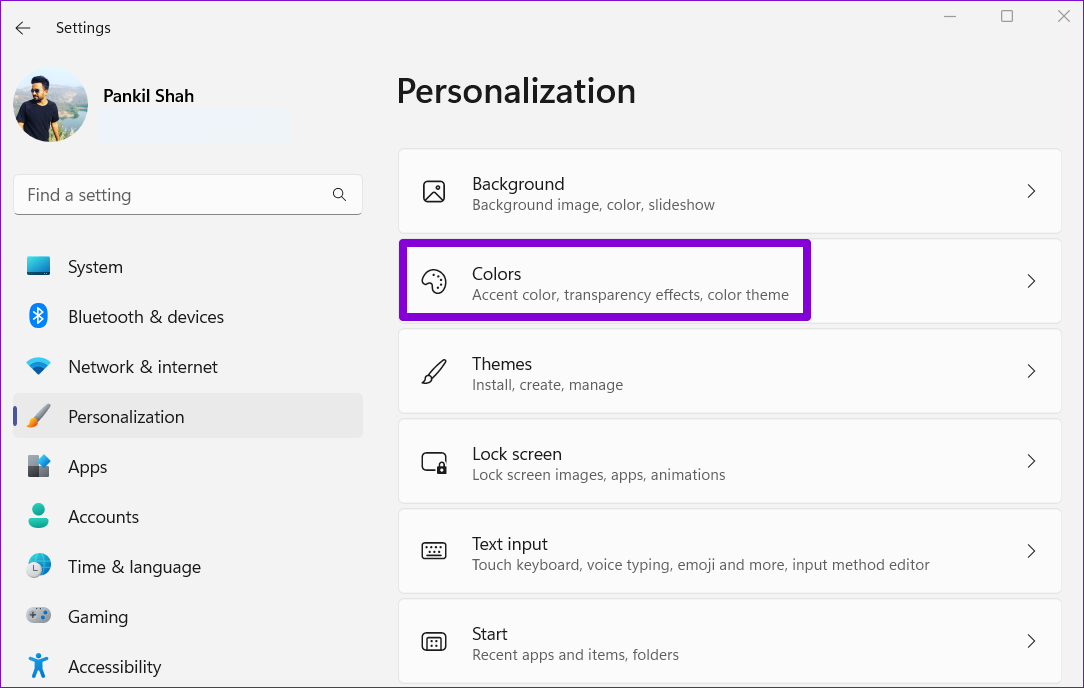Click the Settings window title text
Screen dimensions: 1084x688
(83, 28)
